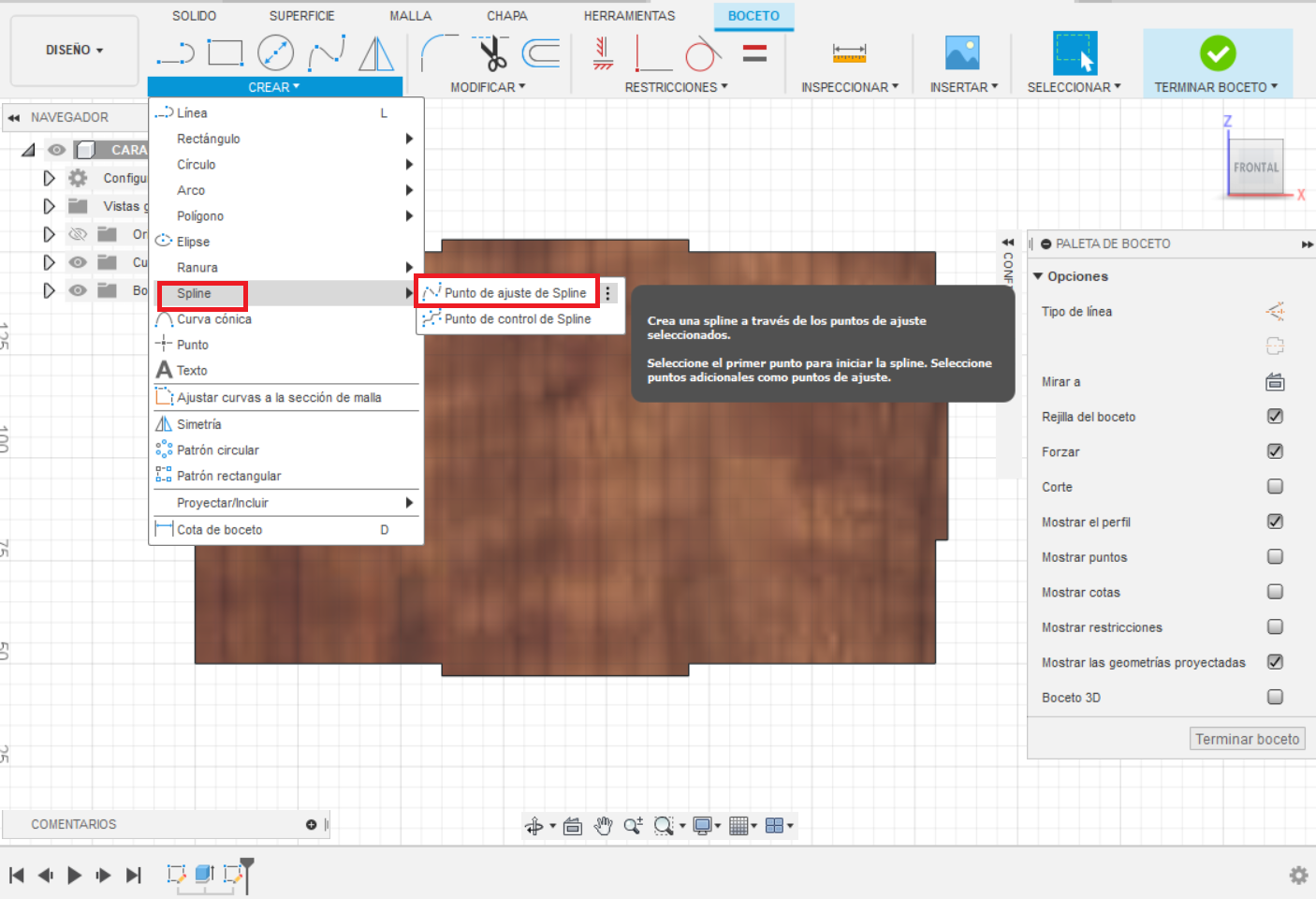Switch to the CHAPA tab
The image size is (1316, 899).
pyautogui.click(x=507, y=16)
